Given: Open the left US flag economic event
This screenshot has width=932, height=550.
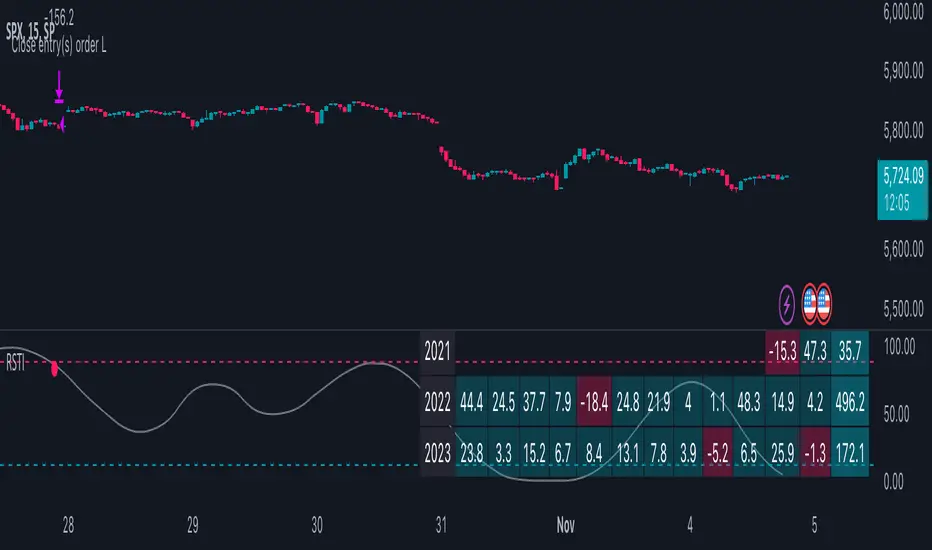Looking at the screenshot, I should pyautogui.click(x=809, y=304).
